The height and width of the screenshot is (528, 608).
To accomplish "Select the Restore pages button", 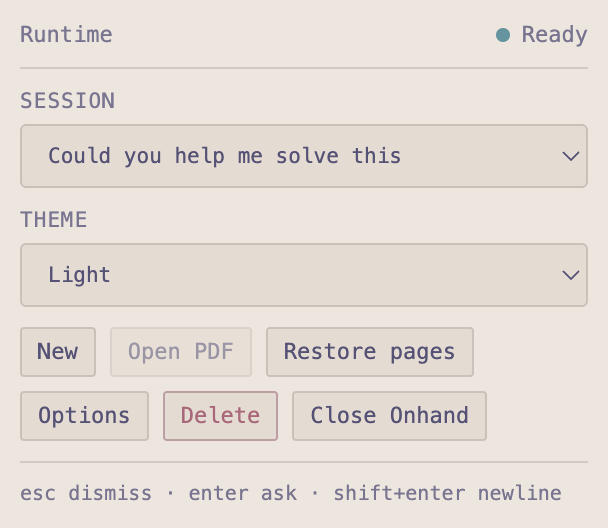I will click(x=370, y=352).
